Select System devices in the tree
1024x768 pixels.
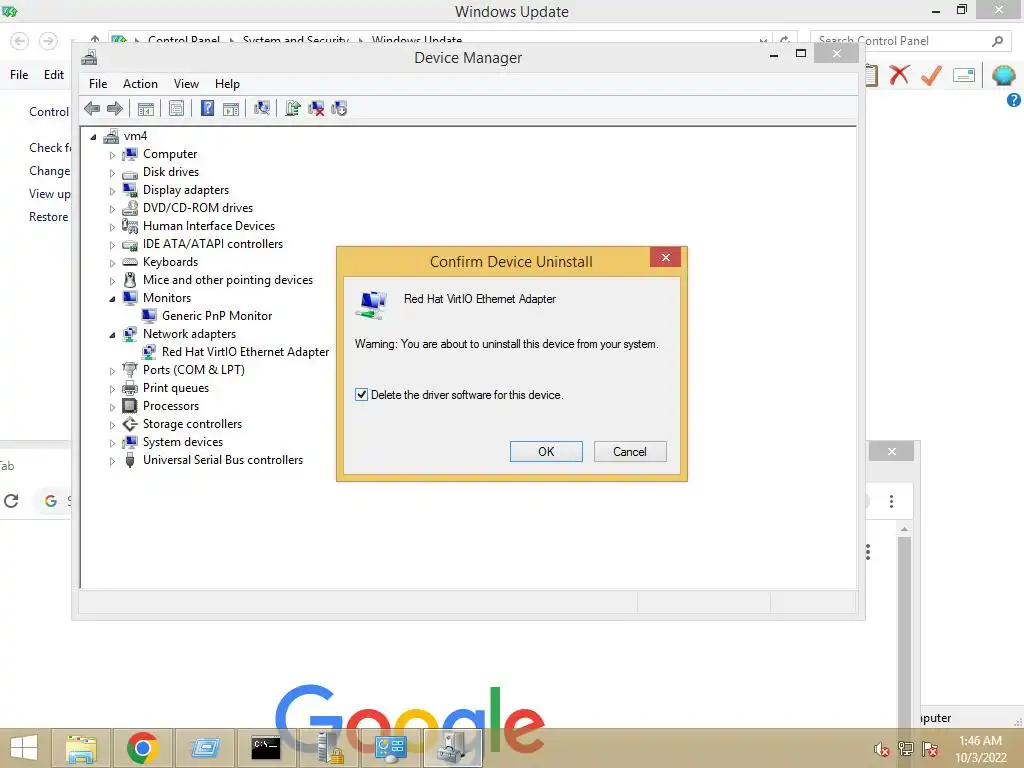click(183, 442)
